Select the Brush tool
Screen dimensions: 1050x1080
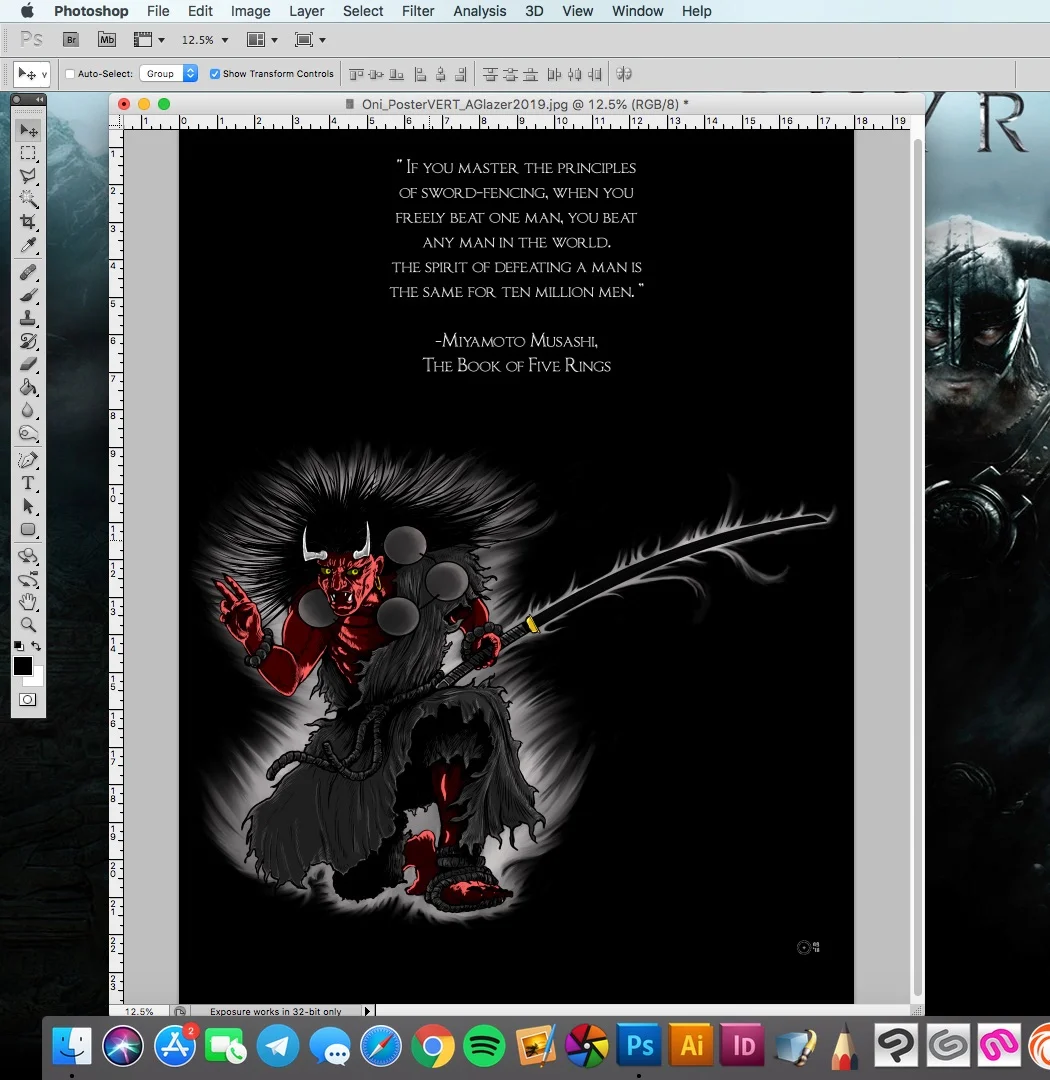tap(28, 295)
